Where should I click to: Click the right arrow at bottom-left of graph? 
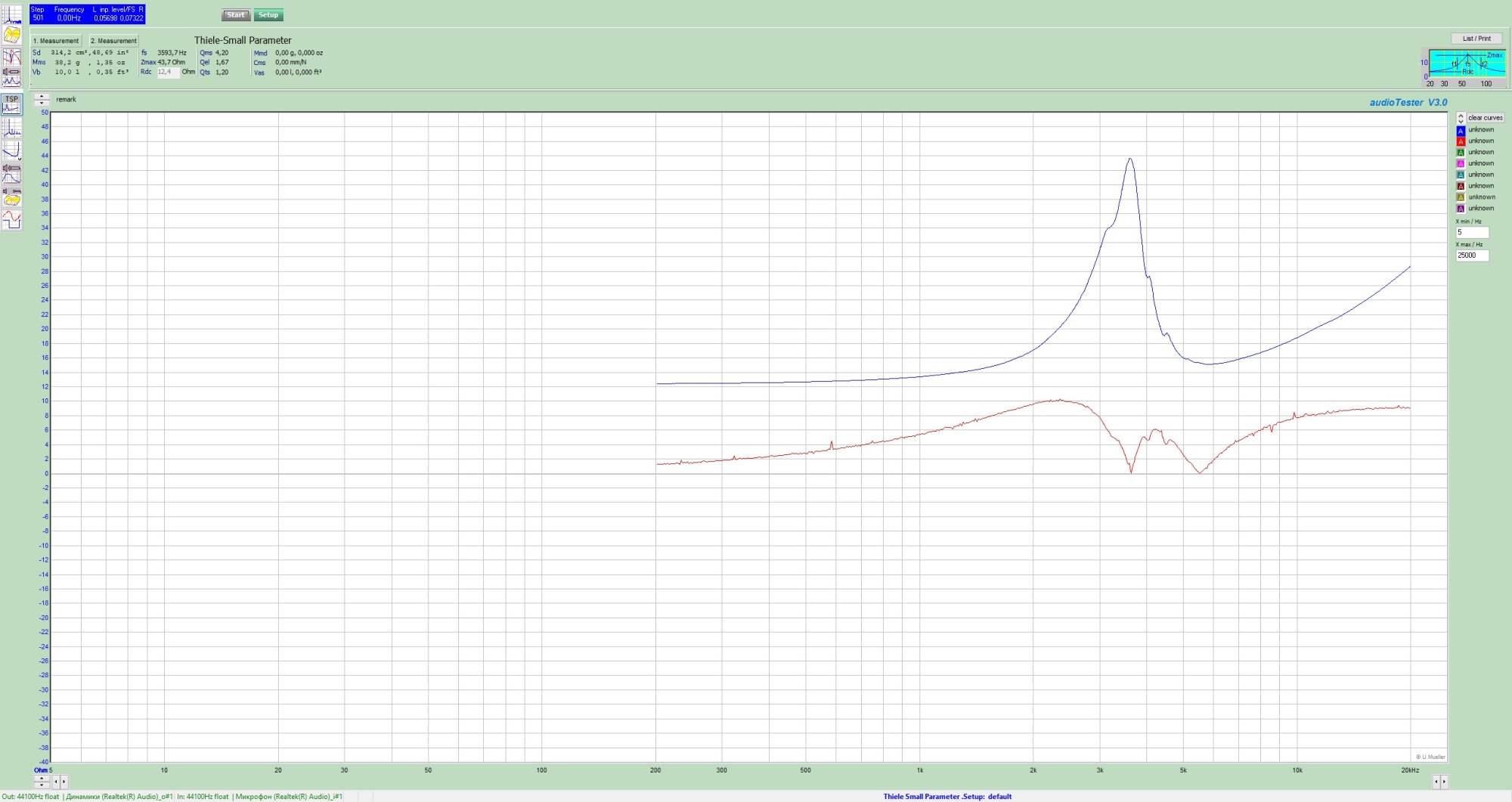64,782
